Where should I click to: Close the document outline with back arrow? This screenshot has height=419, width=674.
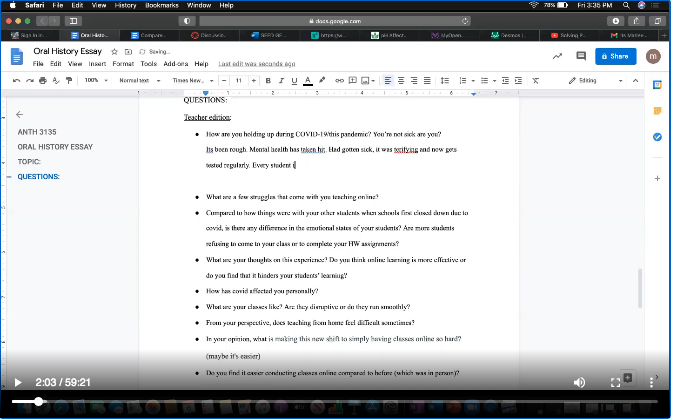point(19,115)
